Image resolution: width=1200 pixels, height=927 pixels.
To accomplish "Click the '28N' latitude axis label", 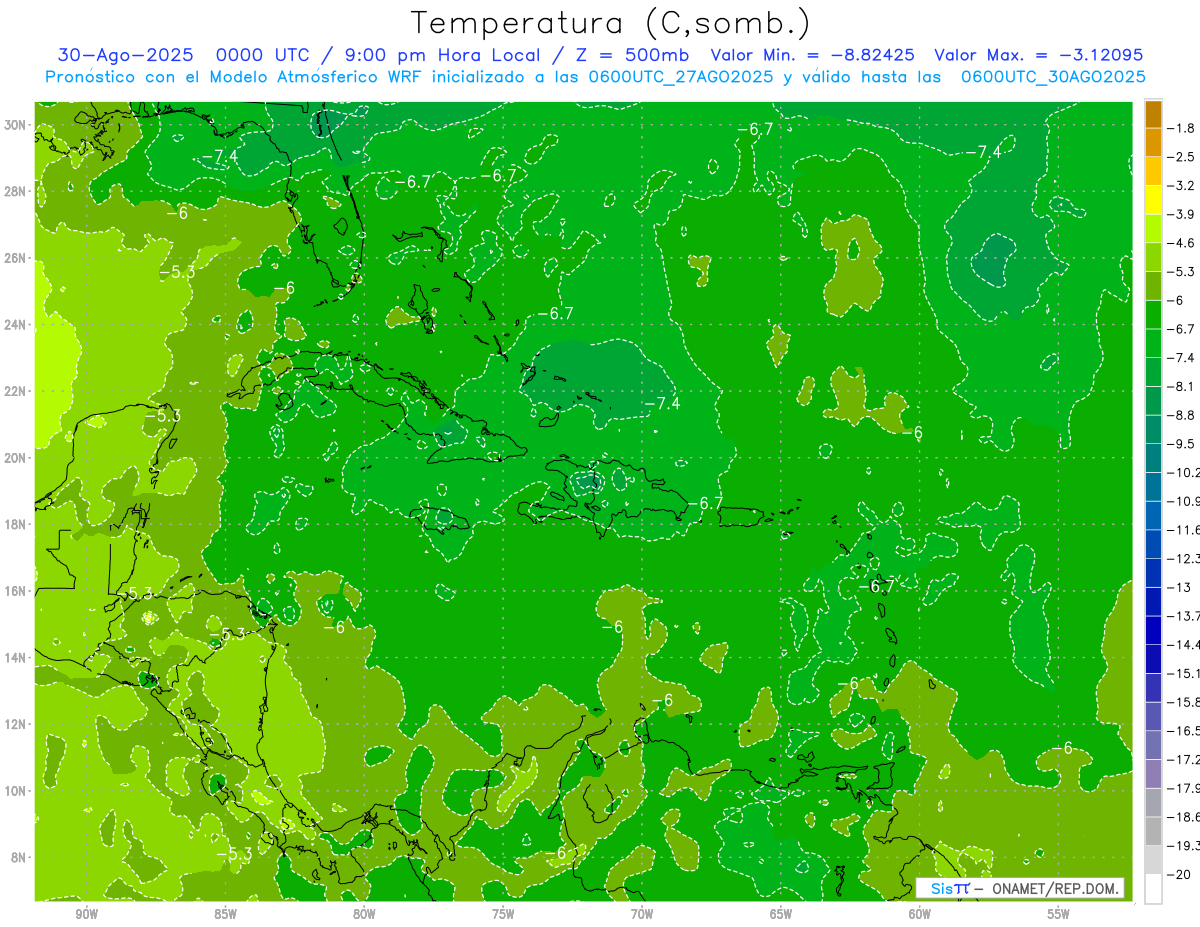I will (x=17, y=191).
